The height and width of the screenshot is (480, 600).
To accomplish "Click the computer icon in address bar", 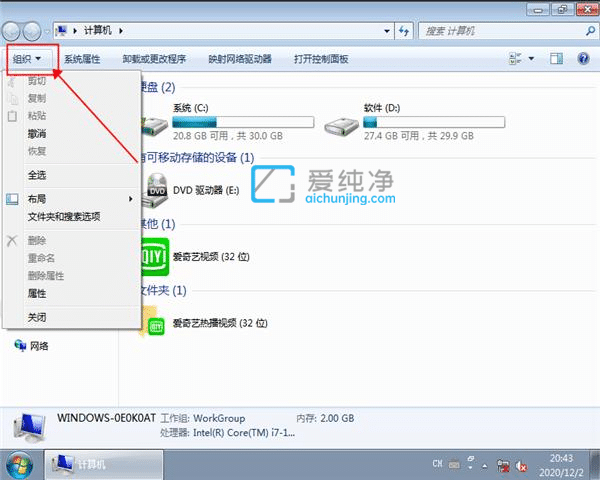I will click(x=61, y=31).
